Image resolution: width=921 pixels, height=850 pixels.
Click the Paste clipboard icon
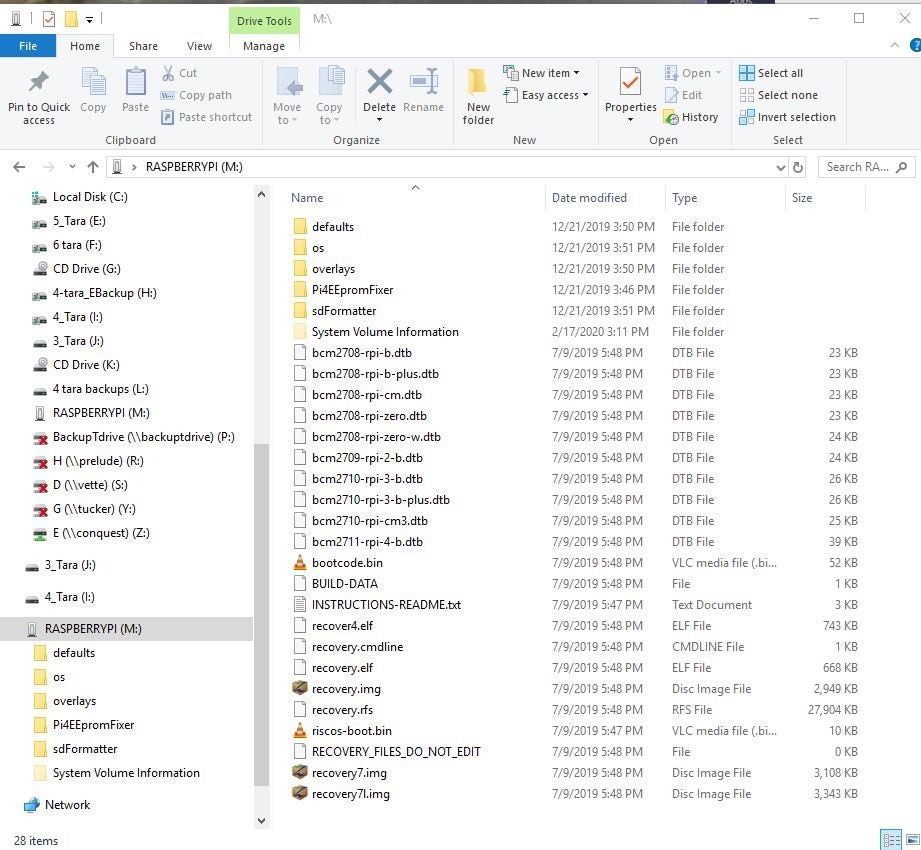(136, 81)
